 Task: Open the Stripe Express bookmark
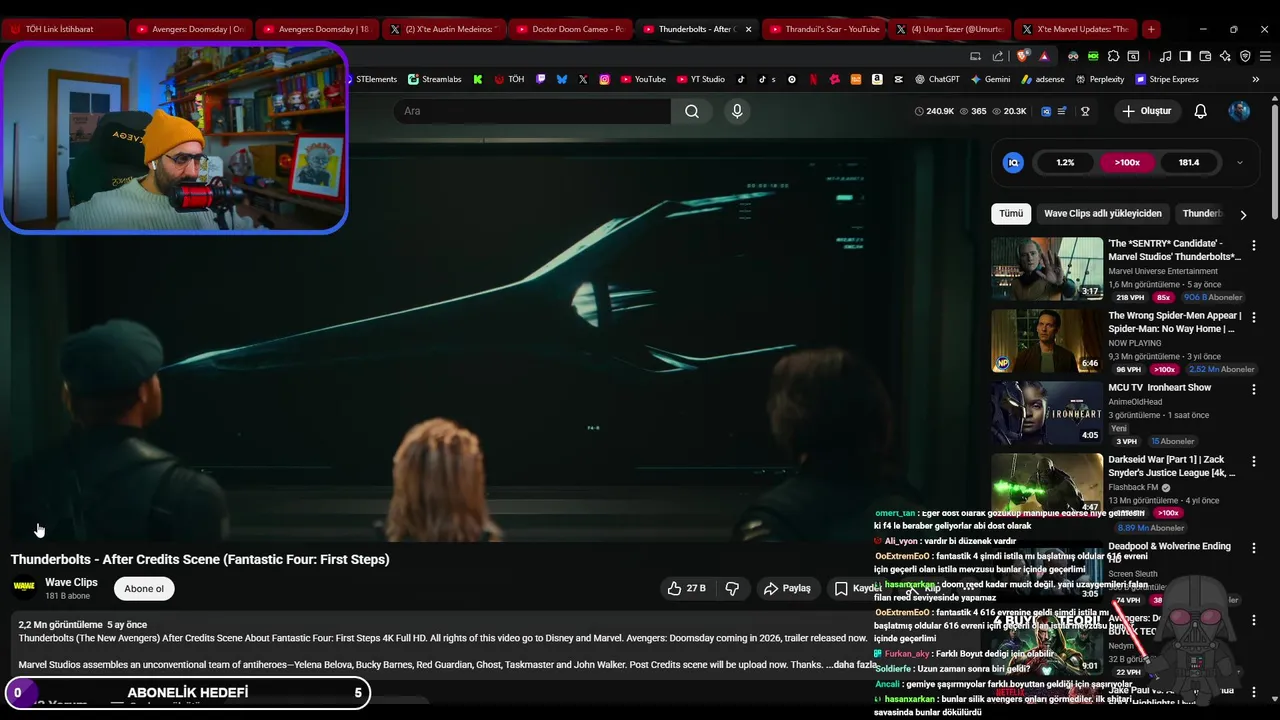tap(1166, 79)
